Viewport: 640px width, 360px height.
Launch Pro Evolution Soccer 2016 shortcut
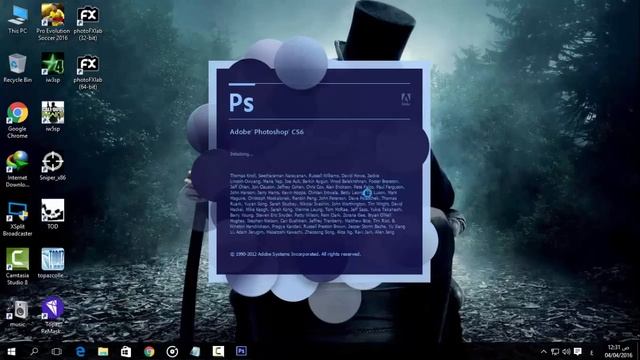tap(53, 22)
